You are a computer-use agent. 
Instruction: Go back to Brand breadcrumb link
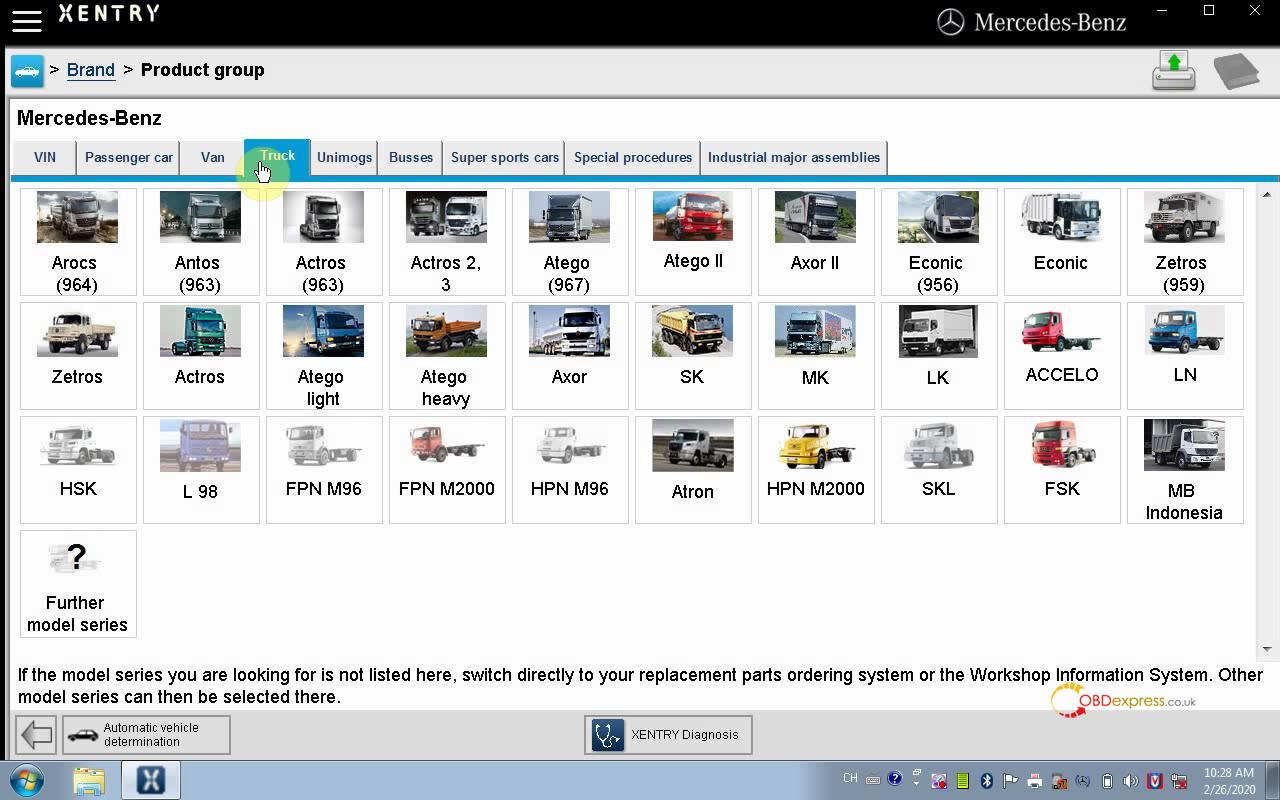tap(91, 70)
